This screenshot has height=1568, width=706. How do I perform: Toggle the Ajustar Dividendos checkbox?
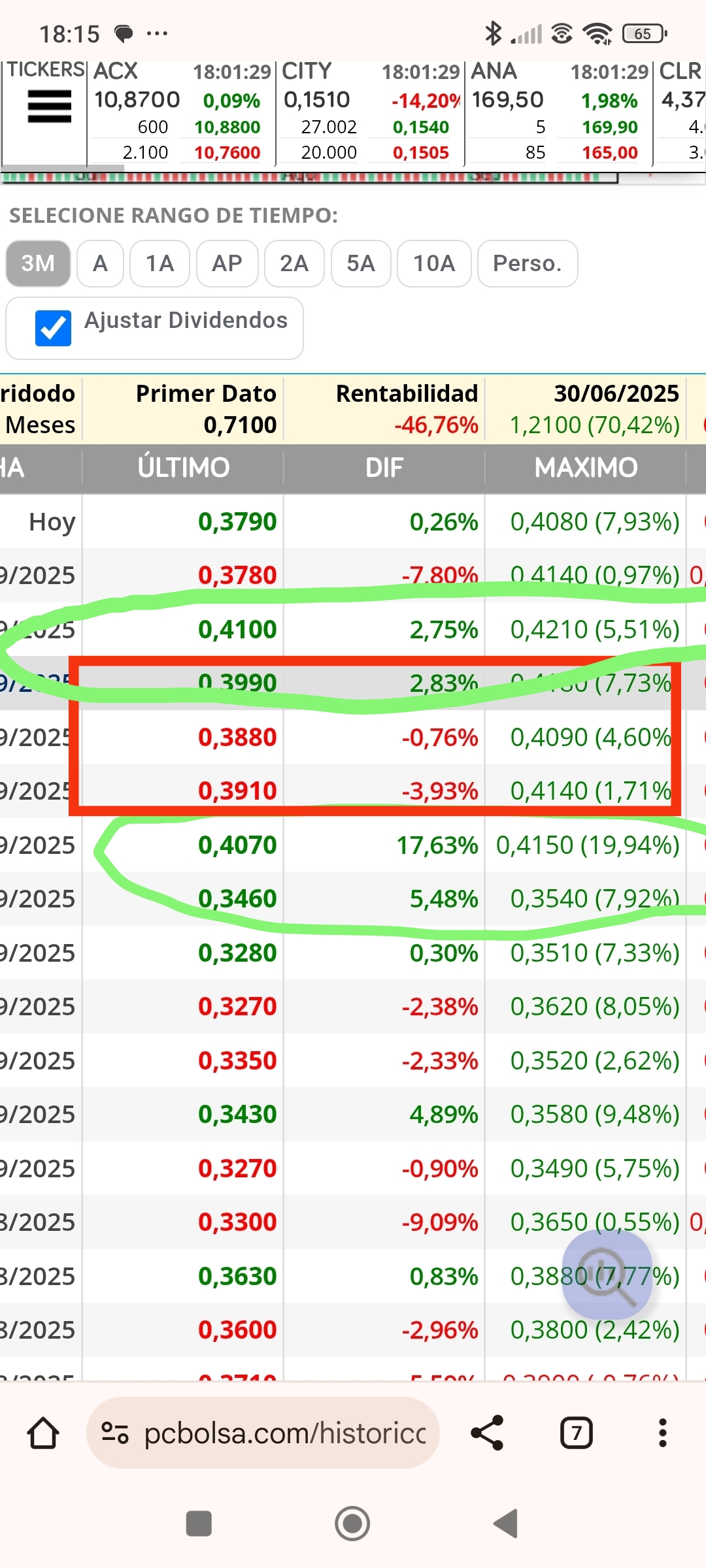pyautogui.click(x=53, y=328)
